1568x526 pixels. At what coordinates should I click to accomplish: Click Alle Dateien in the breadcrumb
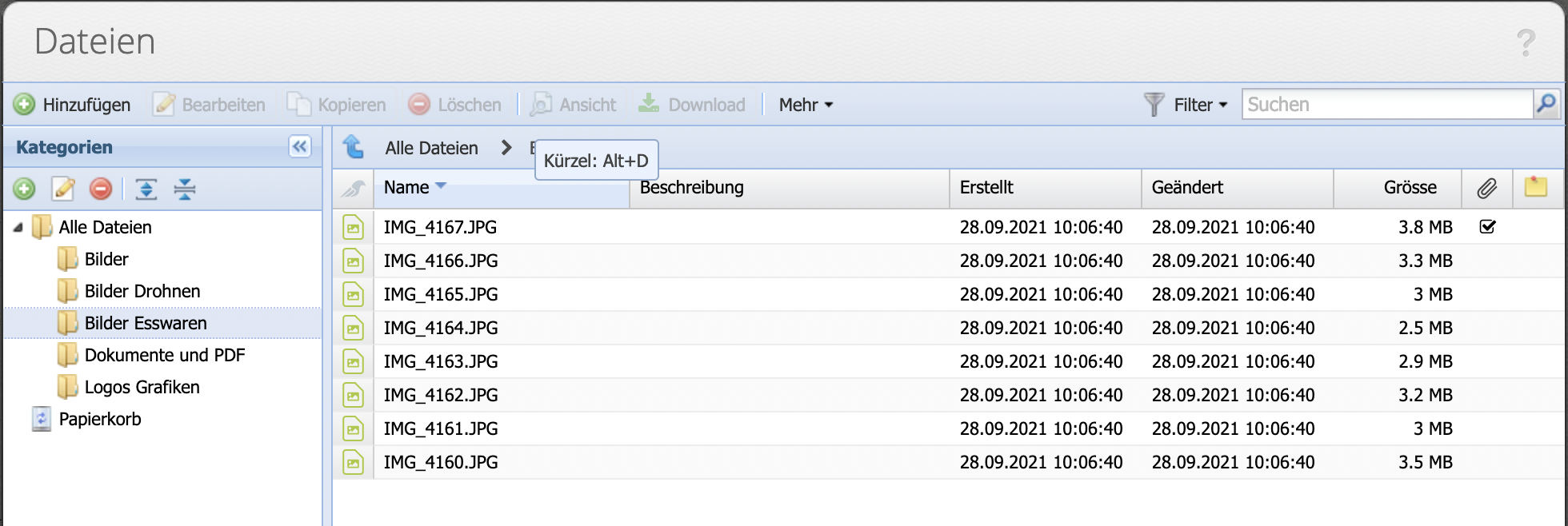pyautogui.click(x=431, y=148)
